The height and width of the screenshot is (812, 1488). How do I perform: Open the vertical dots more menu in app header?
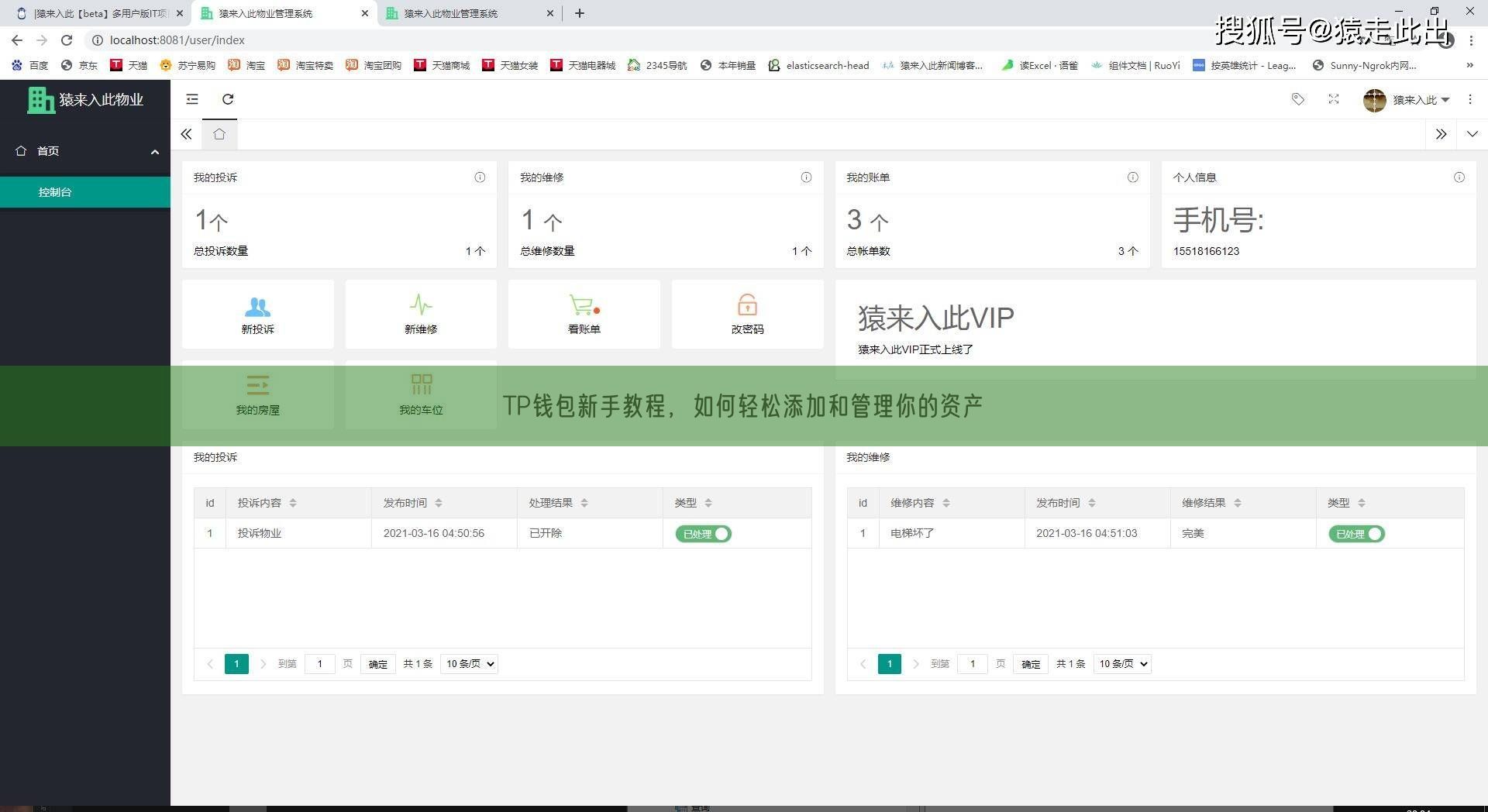[1470, 99]
